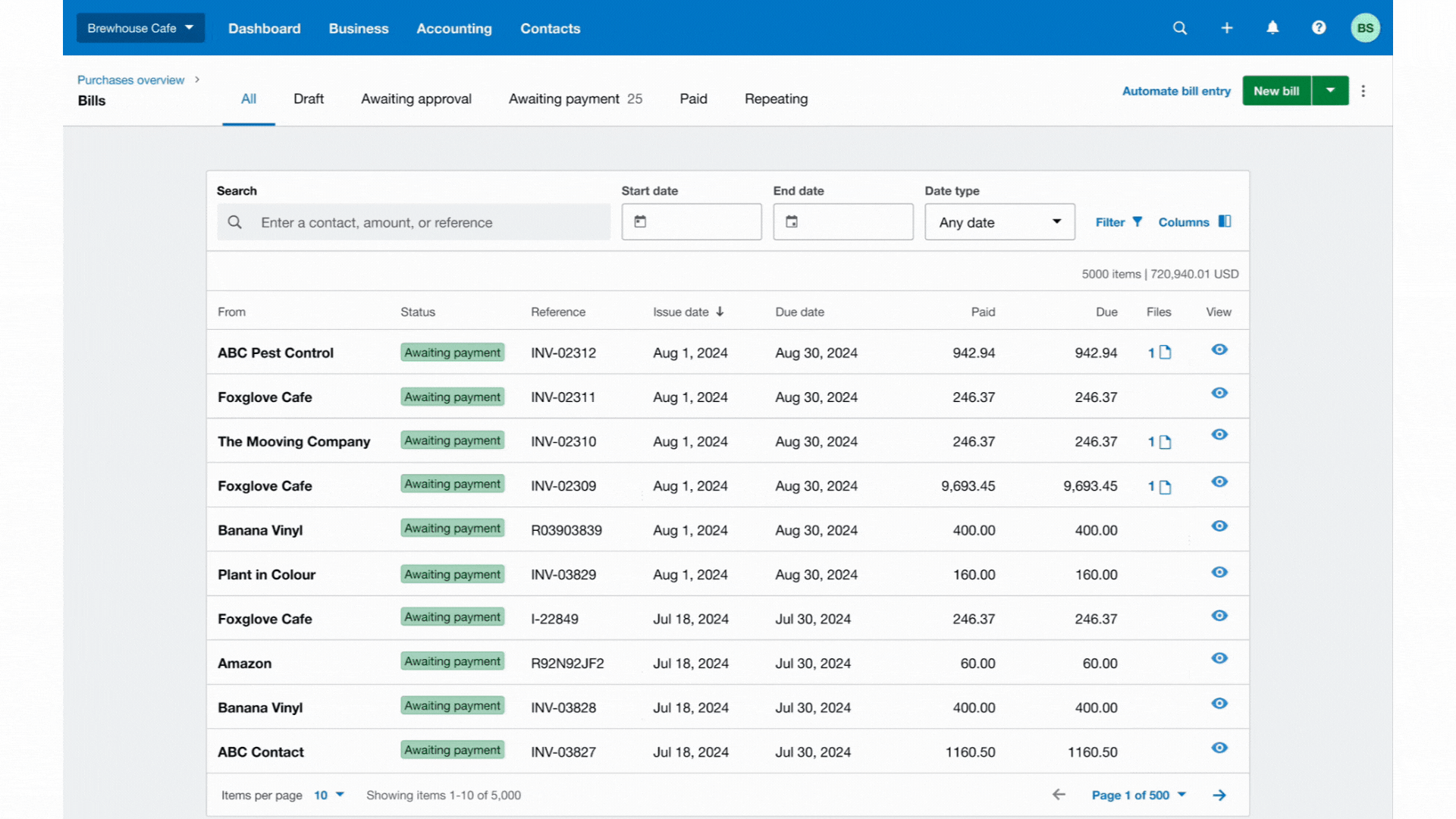This screenshot has height=819, width=1456.
Task: Expand the New bill arrow dropdown
Action: coord(1330,91)
